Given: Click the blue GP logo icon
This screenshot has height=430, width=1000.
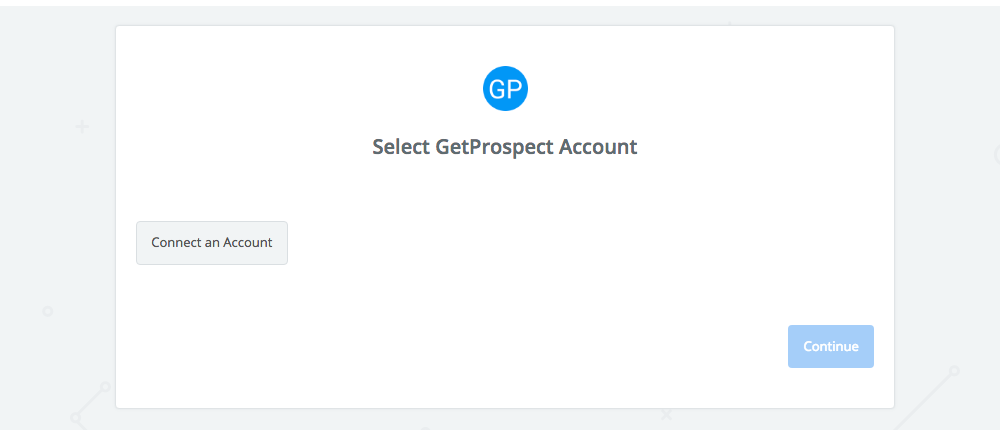Looking at the screenshot, I should point(505,89).
